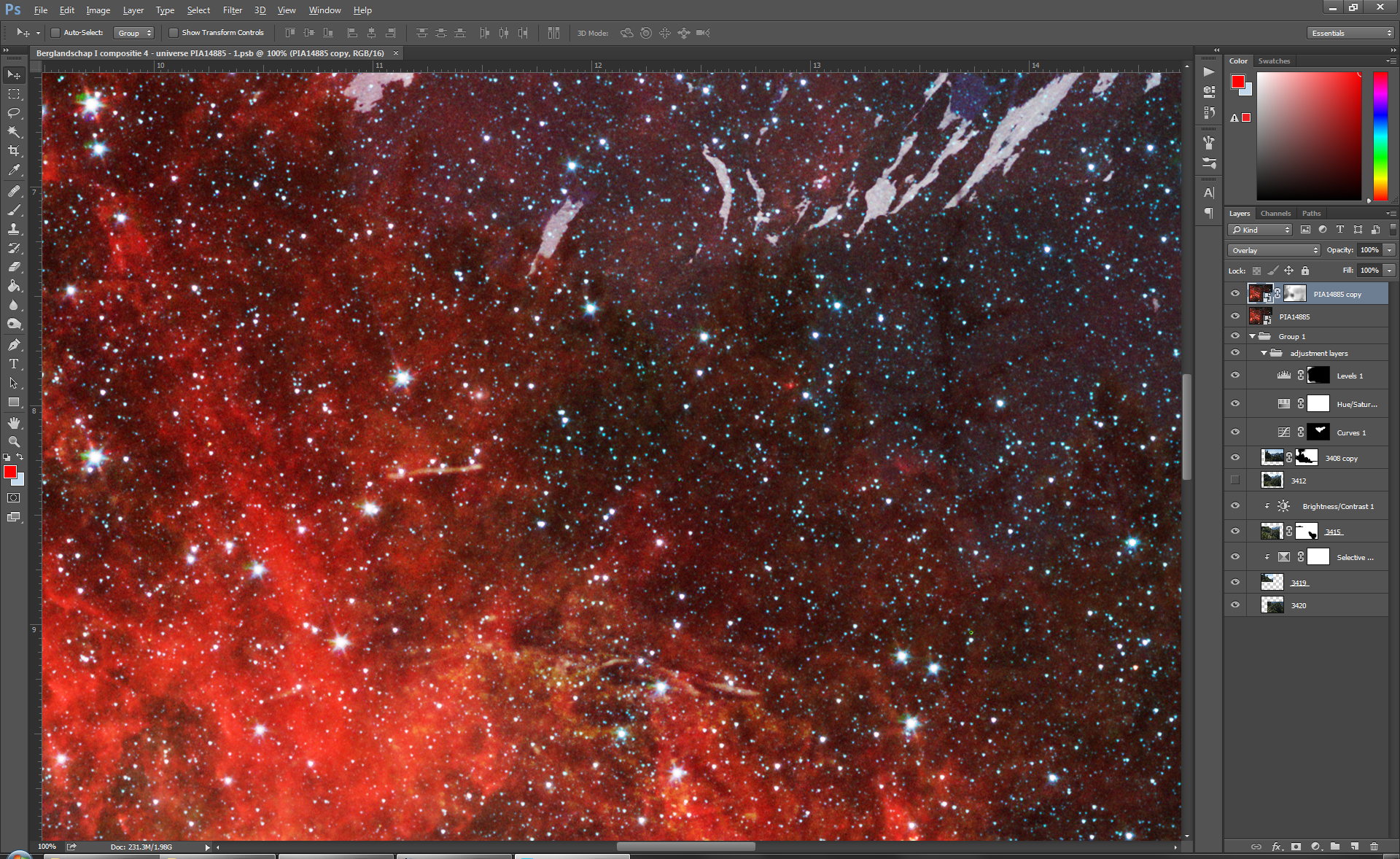Screen dimensions: 1400x859
Task: Select the Horizontal Type tool
Action: 14,364
